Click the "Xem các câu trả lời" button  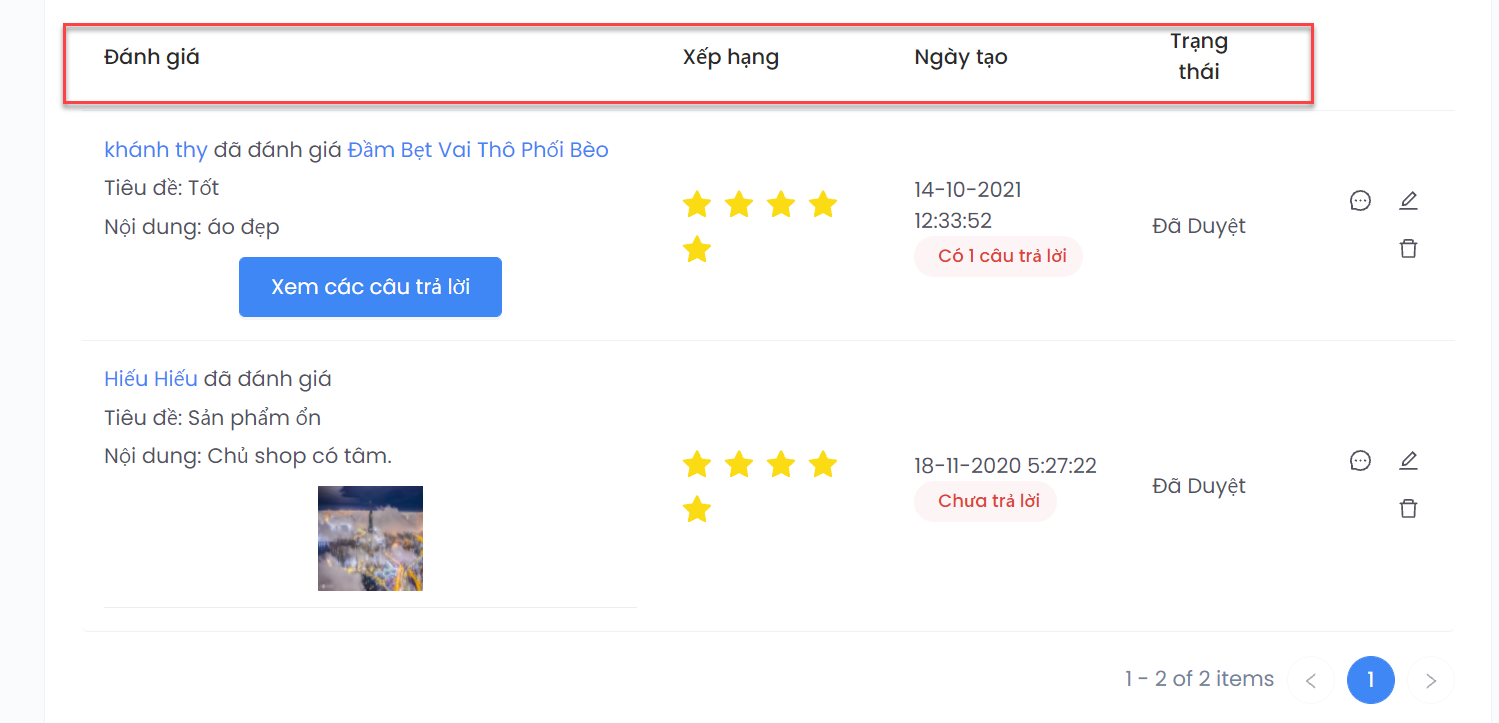pos(370,287)
